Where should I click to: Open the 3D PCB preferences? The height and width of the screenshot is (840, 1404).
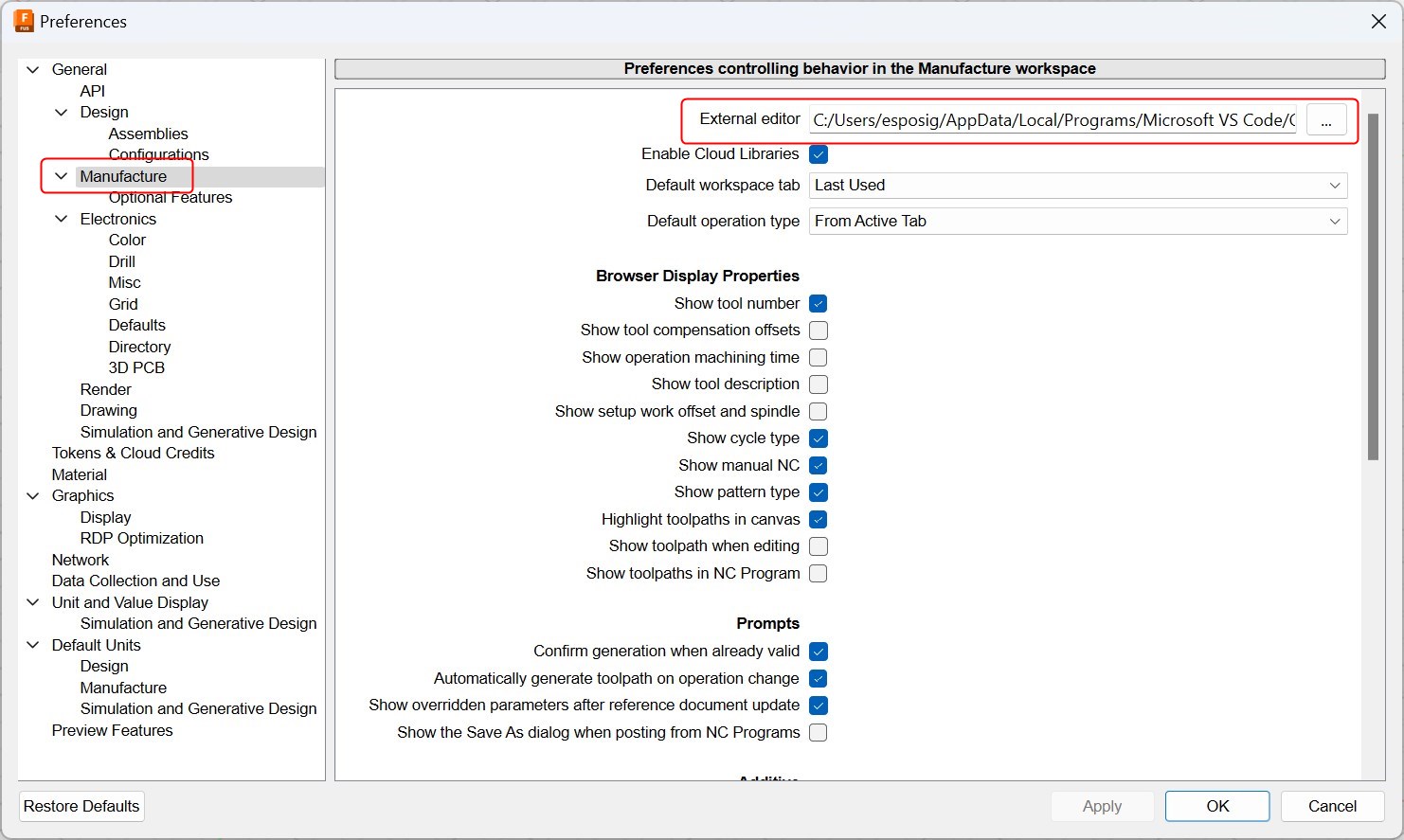pyautogui.click(x=136, y=367)
